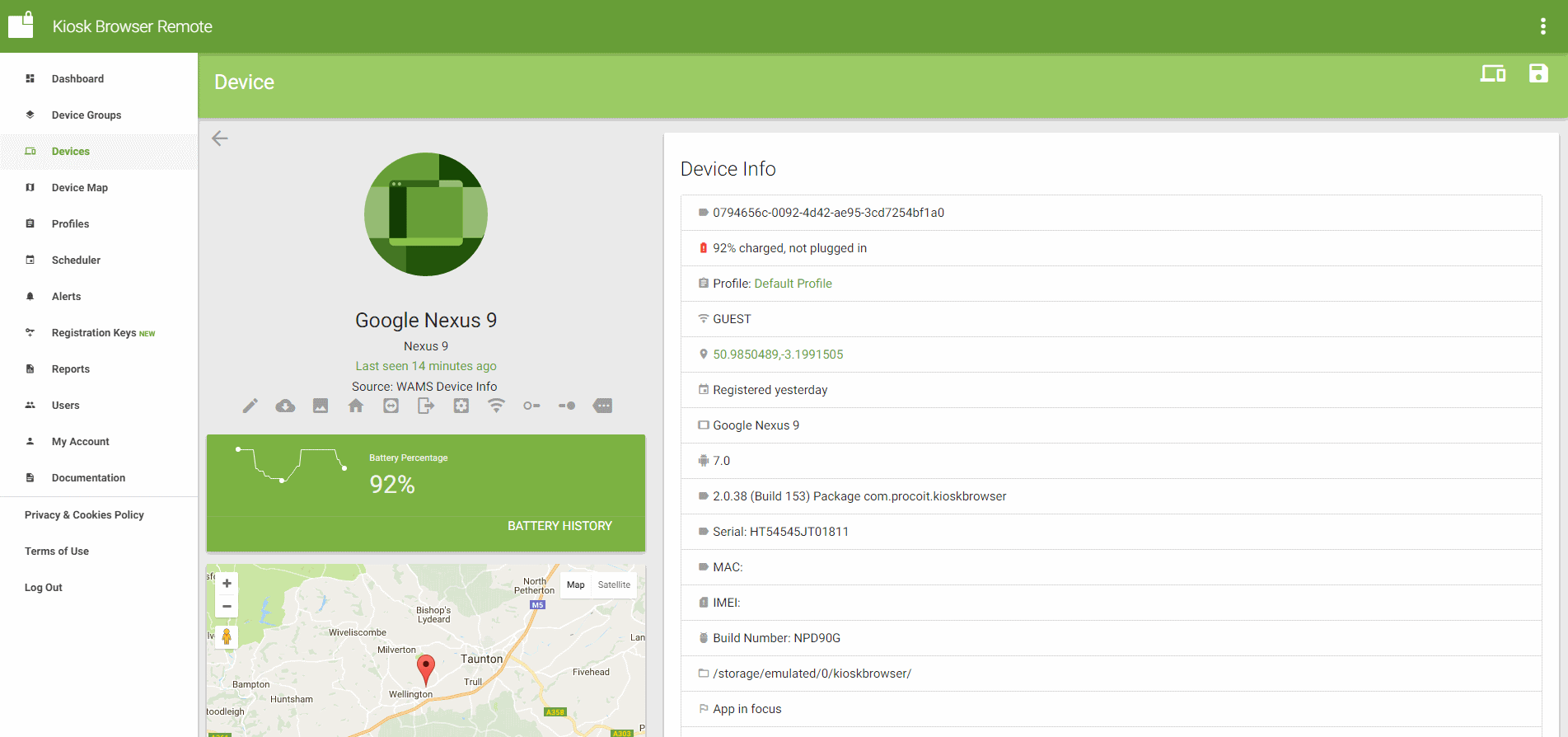The height and width of the screenshot is (737, 1568).
Task: Click the home icon in device actions
Action: (356, 406)
